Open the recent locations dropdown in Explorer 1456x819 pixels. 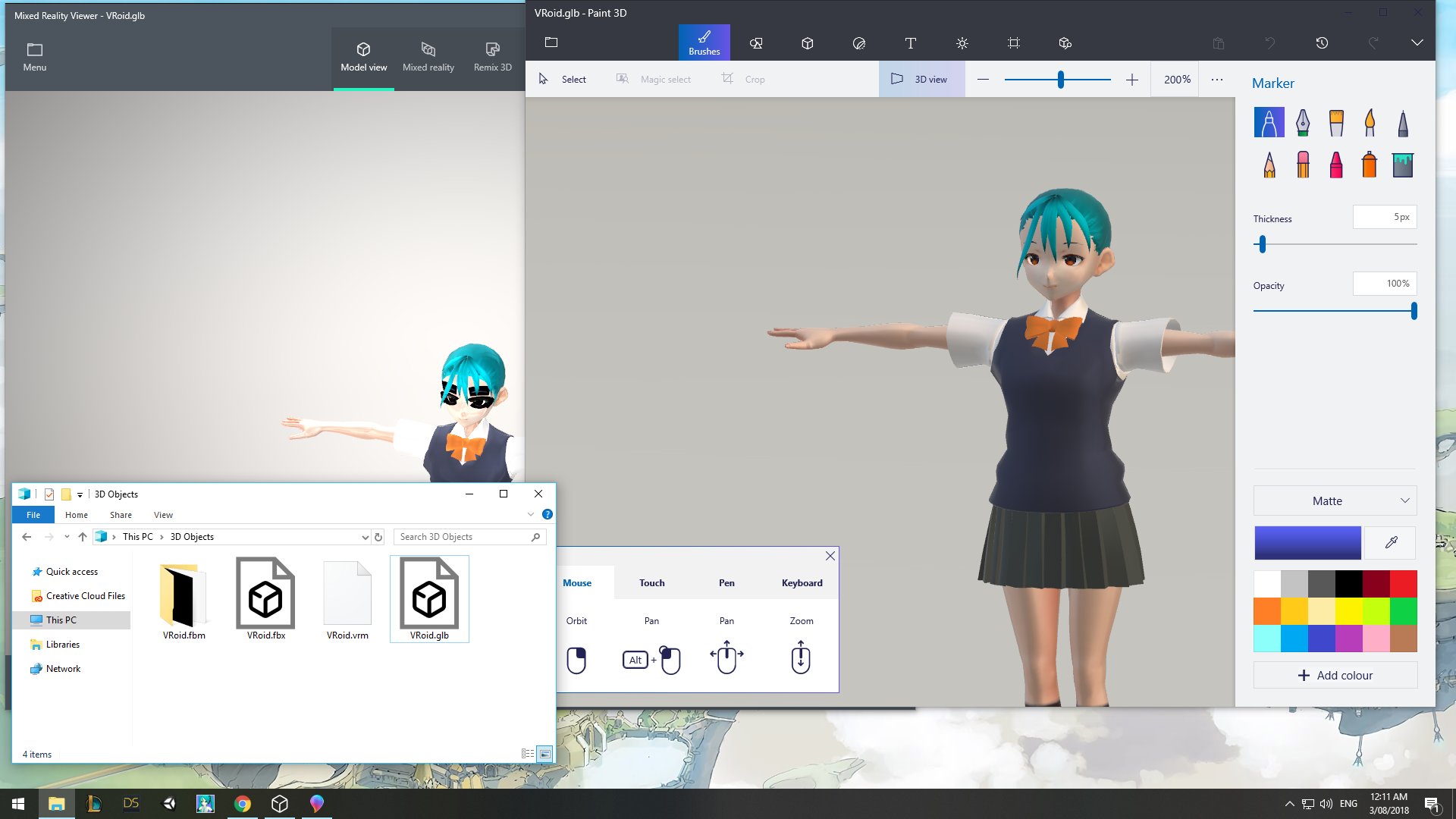pos(67,537)
